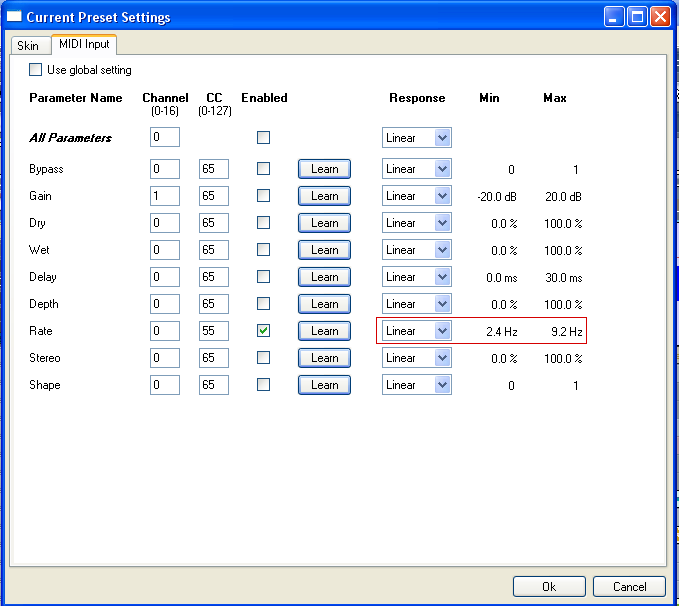This screenshot has height=606, width=679.
Task: Click the window title bar icon
Action: [x=14, y=16]
